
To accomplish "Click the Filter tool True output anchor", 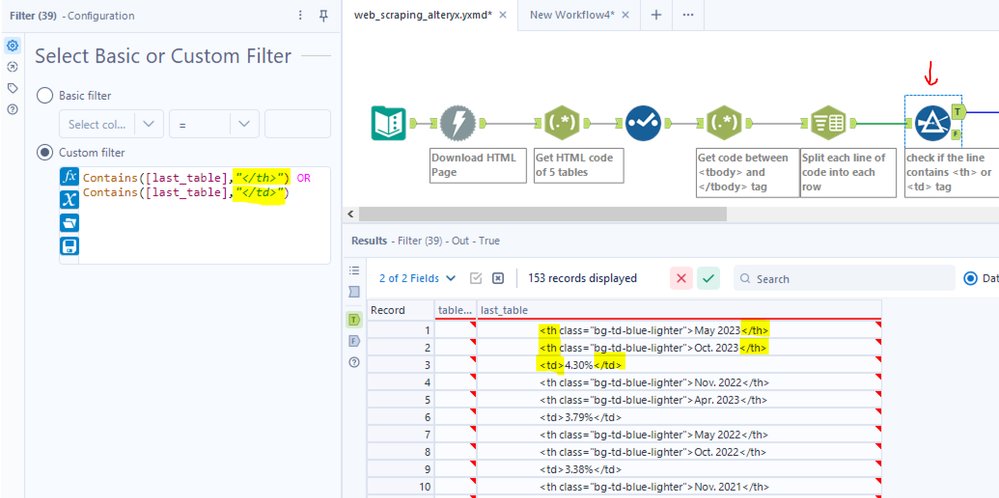I will [x=958, y=111].
